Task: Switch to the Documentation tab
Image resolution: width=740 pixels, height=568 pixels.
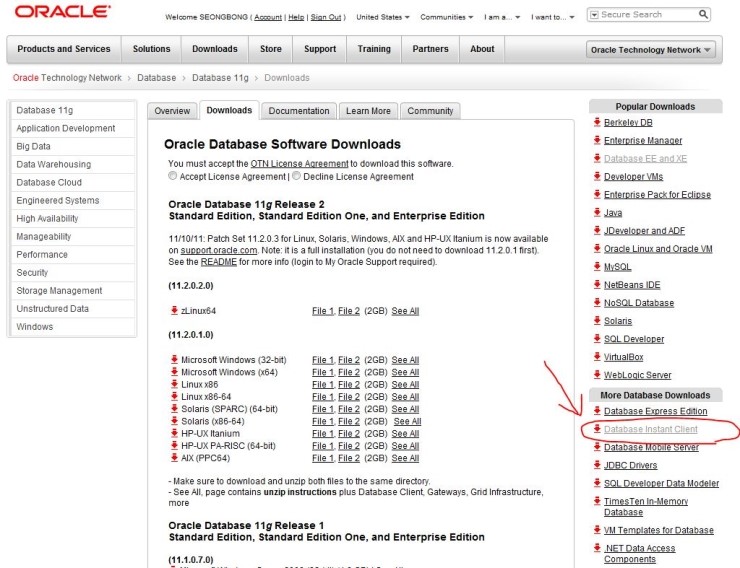Action: point(299,111)
